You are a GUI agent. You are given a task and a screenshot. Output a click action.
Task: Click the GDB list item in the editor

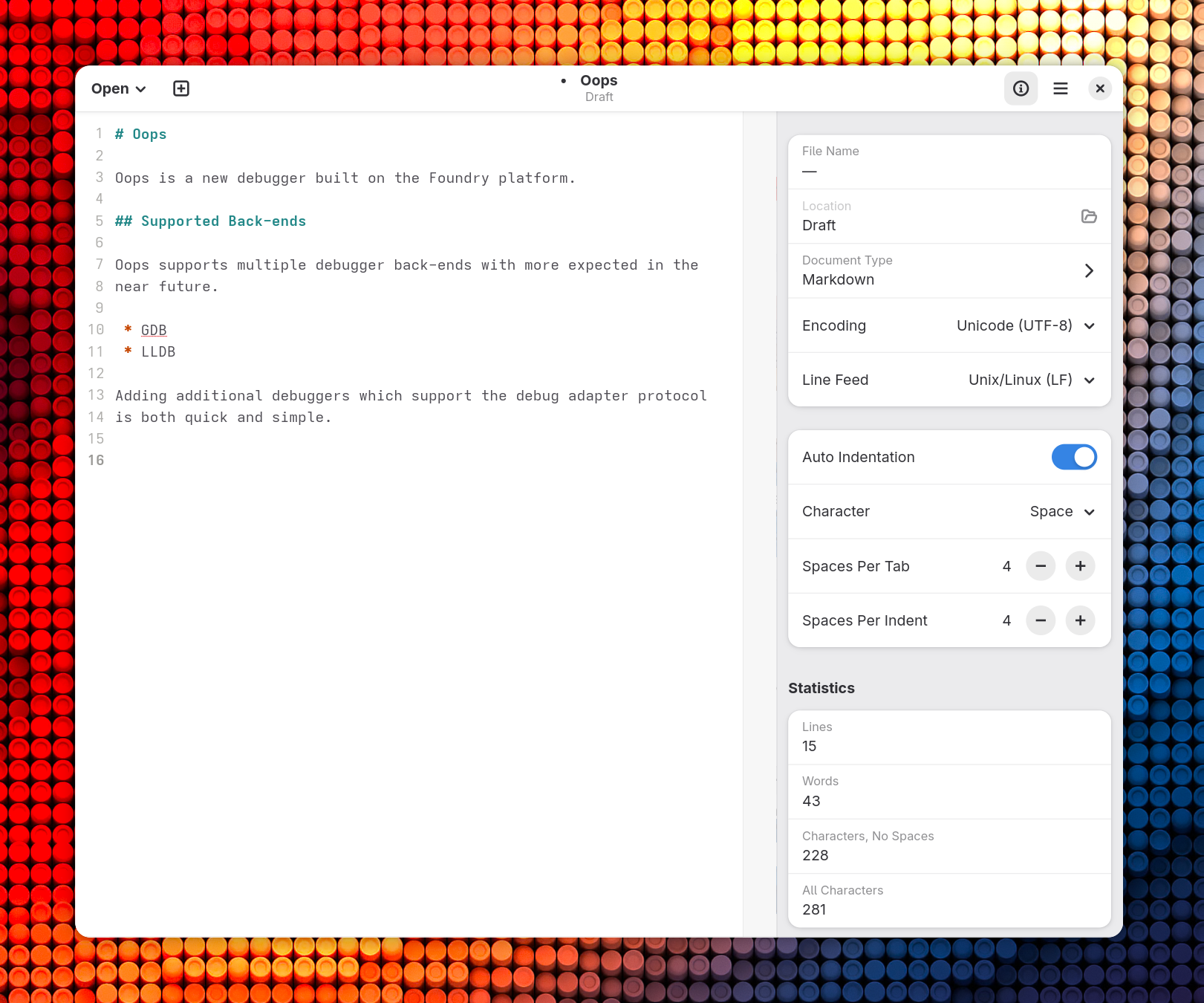click(153, 329)
